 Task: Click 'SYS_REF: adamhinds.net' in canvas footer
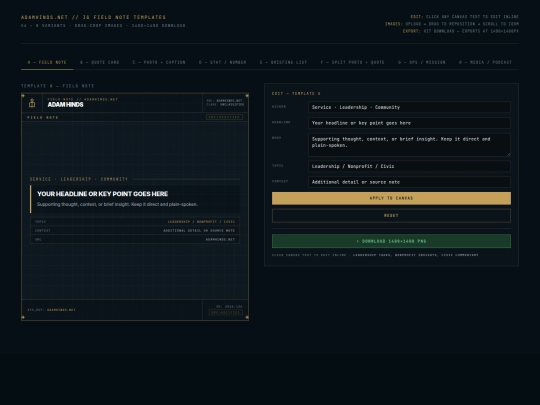tap(51, 310)
